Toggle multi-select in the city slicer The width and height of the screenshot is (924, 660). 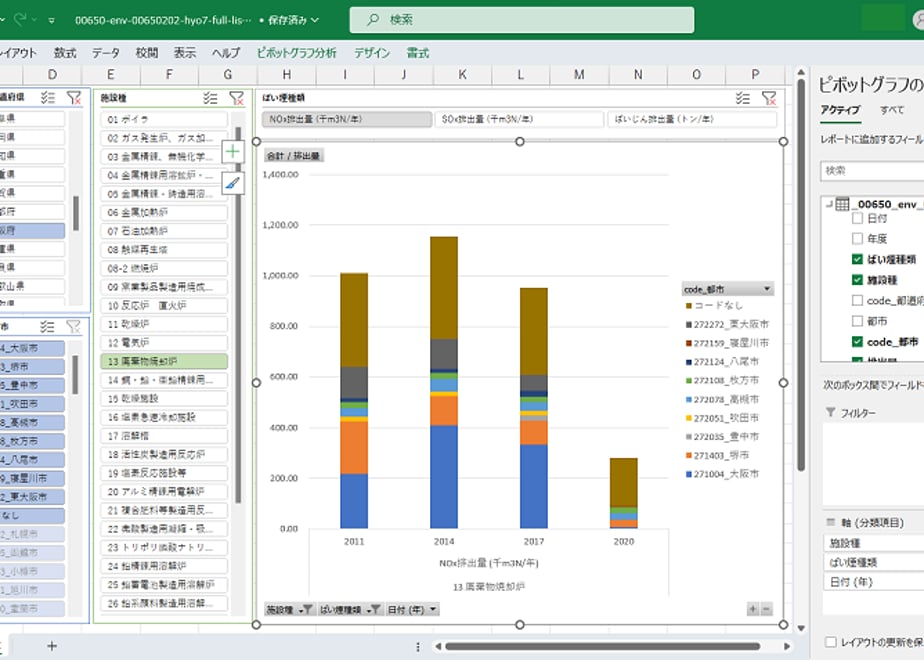pyautogui.click(x=47, y=326)
